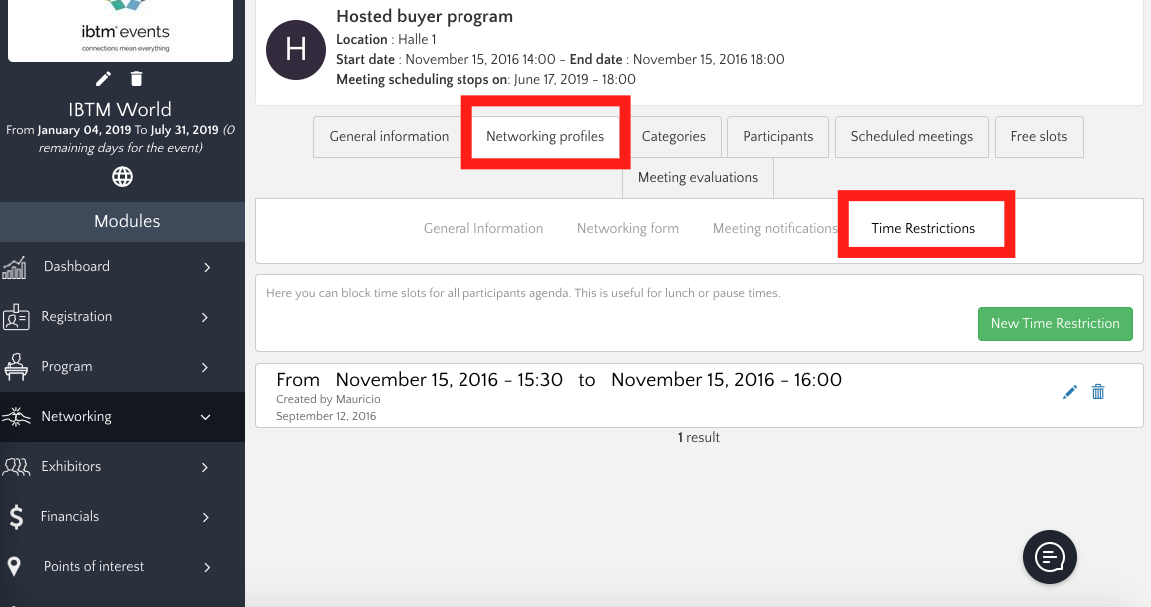
Task: Click the pencil edit icon under event logo
Action: coord(103,79)
